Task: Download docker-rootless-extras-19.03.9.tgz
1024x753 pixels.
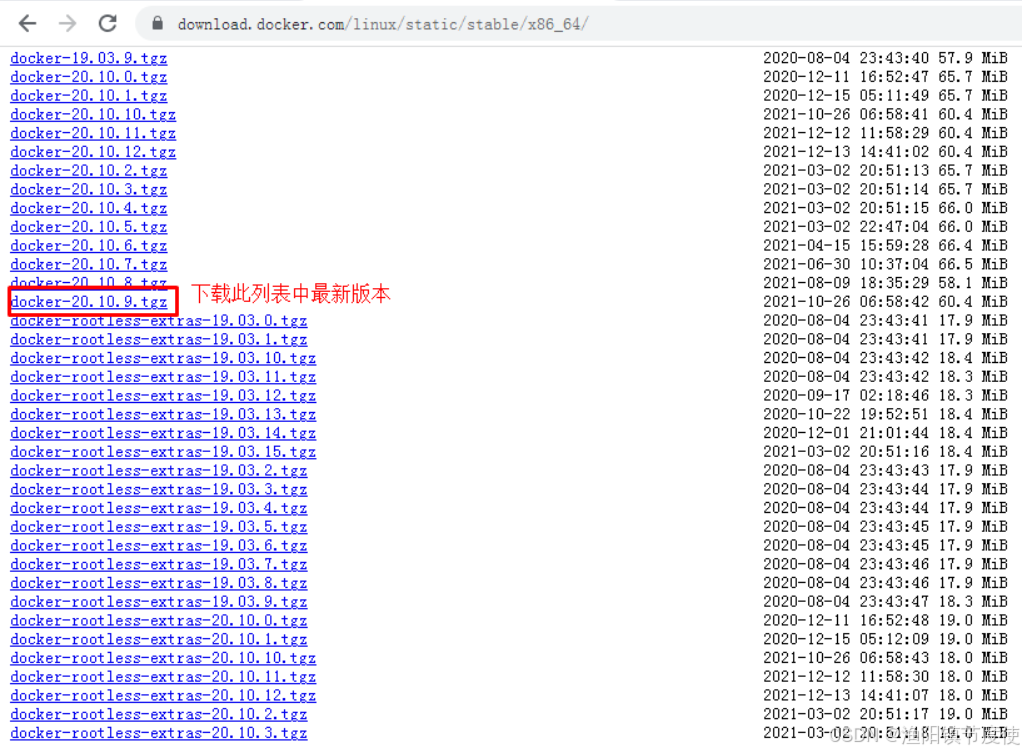Action: (159, 602)
